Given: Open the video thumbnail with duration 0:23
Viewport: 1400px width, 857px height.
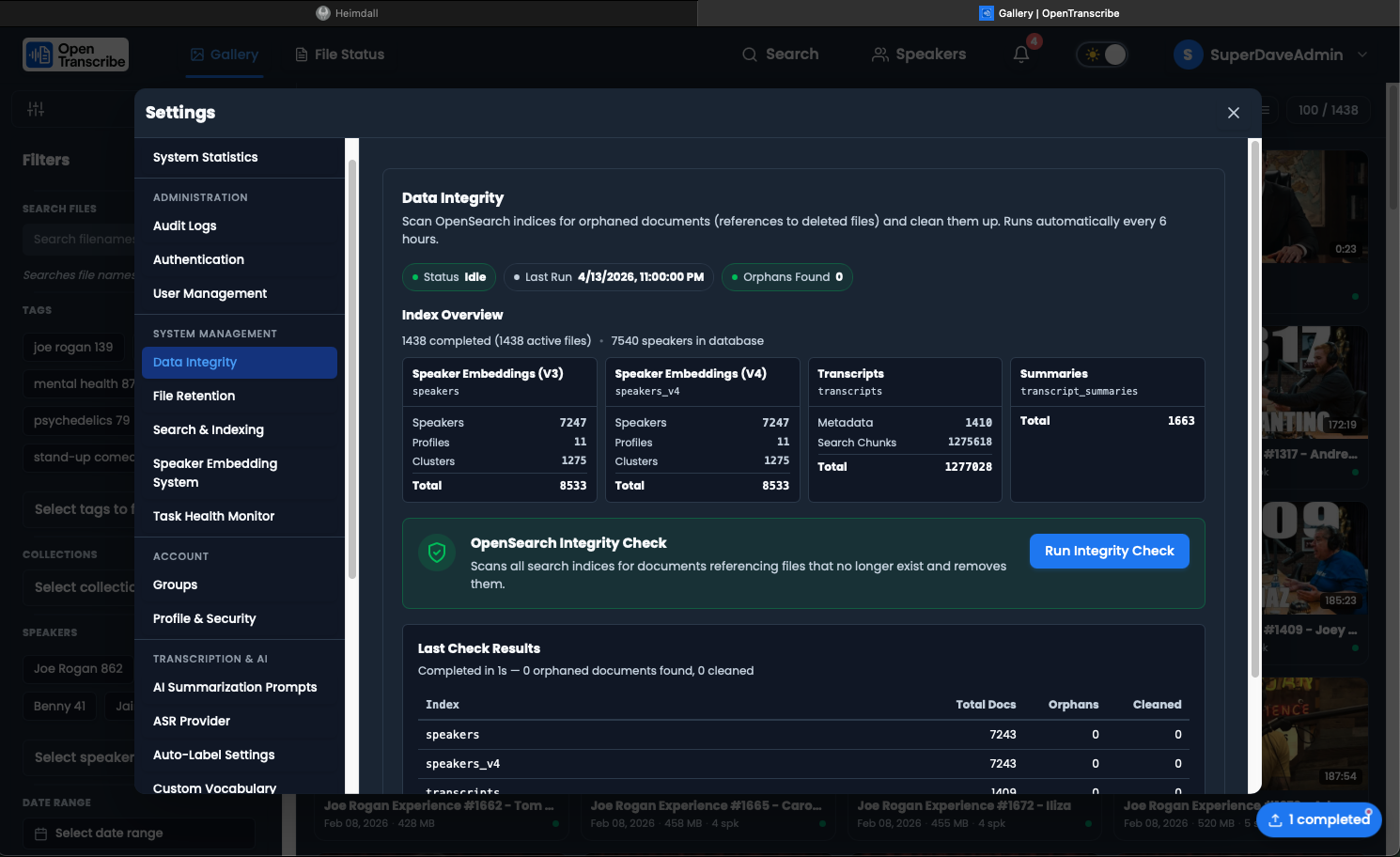Looking at the screenshot, I should (x=1315, y=206).
